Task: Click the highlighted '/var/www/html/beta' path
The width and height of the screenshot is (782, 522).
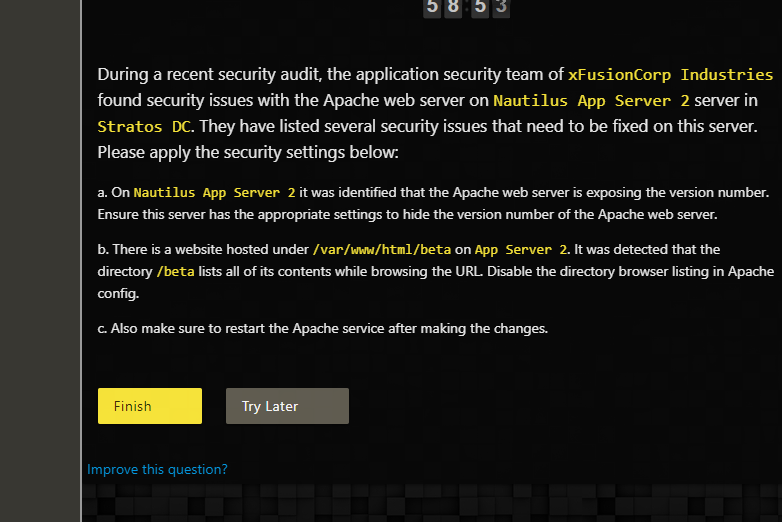Action: (381, 249)
